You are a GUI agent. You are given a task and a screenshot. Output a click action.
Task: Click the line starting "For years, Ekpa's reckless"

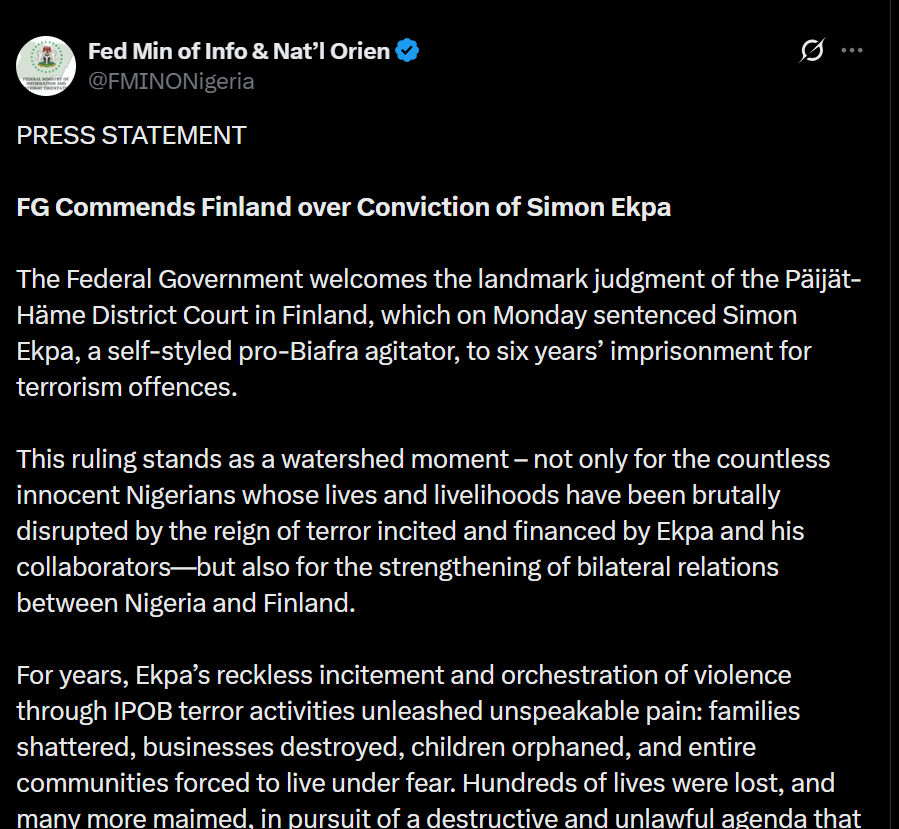pos(403,675)
